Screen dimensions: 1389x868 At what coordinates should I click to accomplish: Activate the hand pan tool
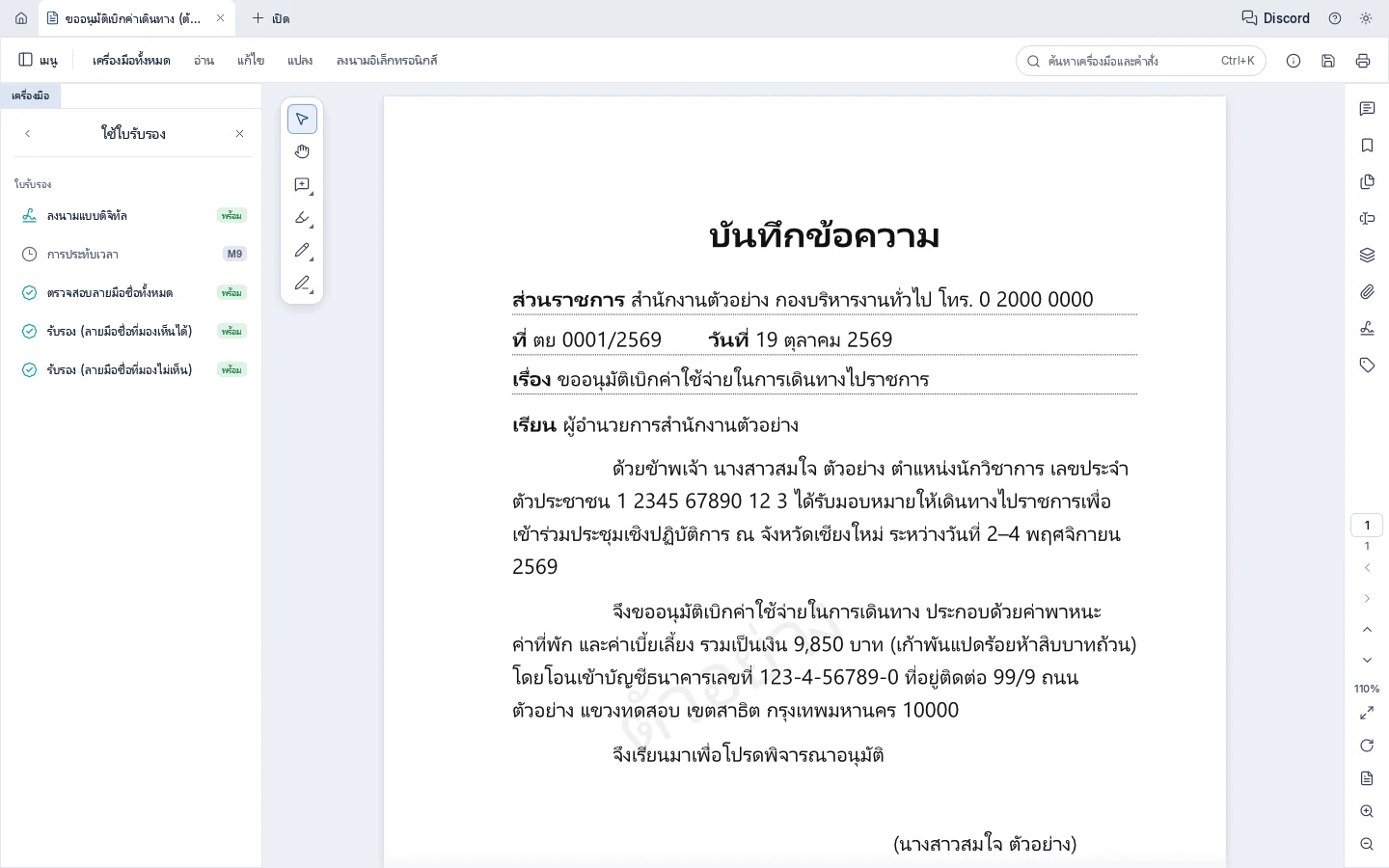click(302, 151)
